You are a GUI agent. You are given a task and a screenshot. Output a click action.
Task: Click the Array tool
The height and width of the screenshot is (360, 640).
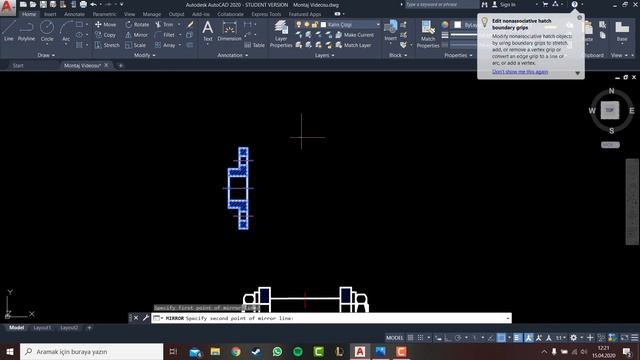tap(165, 45)
